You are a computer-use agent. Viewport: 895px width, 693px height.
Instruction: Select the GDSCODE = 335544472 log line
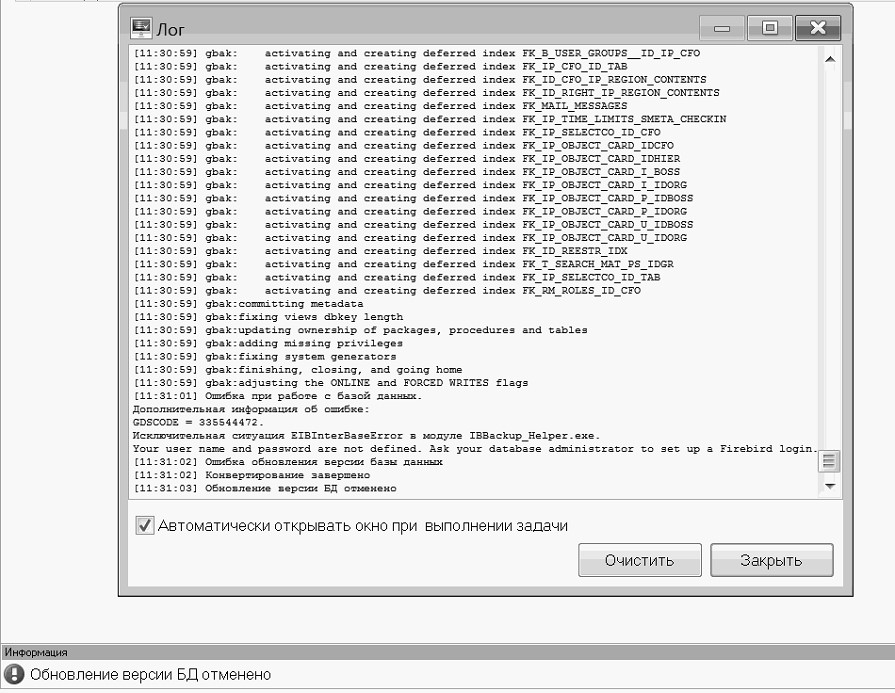point(197,422)
